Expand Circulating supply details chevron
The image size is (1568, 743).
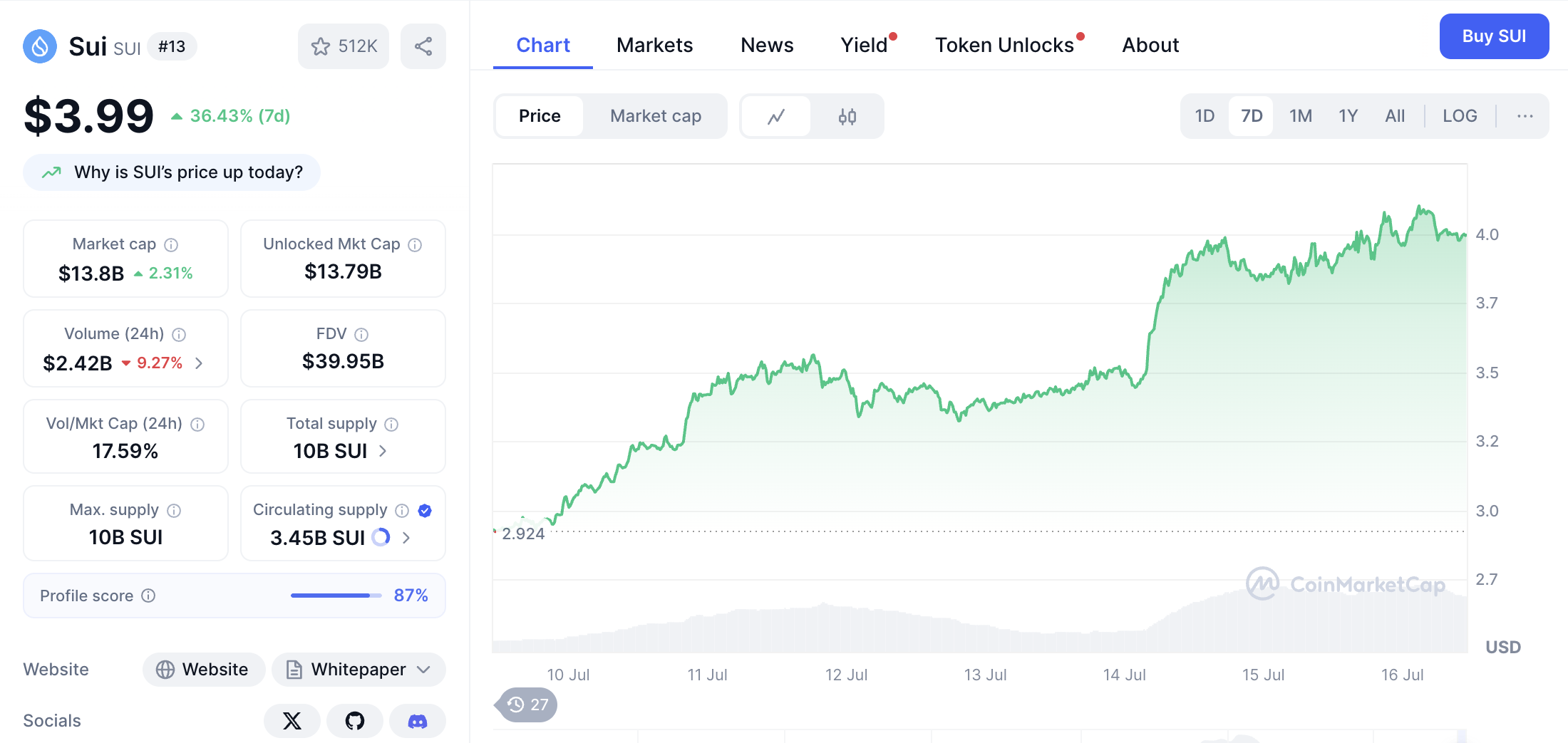point(406,538)
